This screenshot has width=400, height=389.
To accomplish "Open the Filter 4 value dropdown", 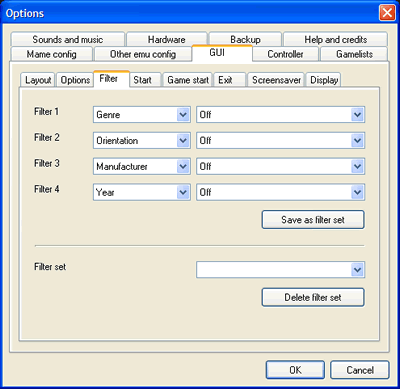I will coord(280,192).
